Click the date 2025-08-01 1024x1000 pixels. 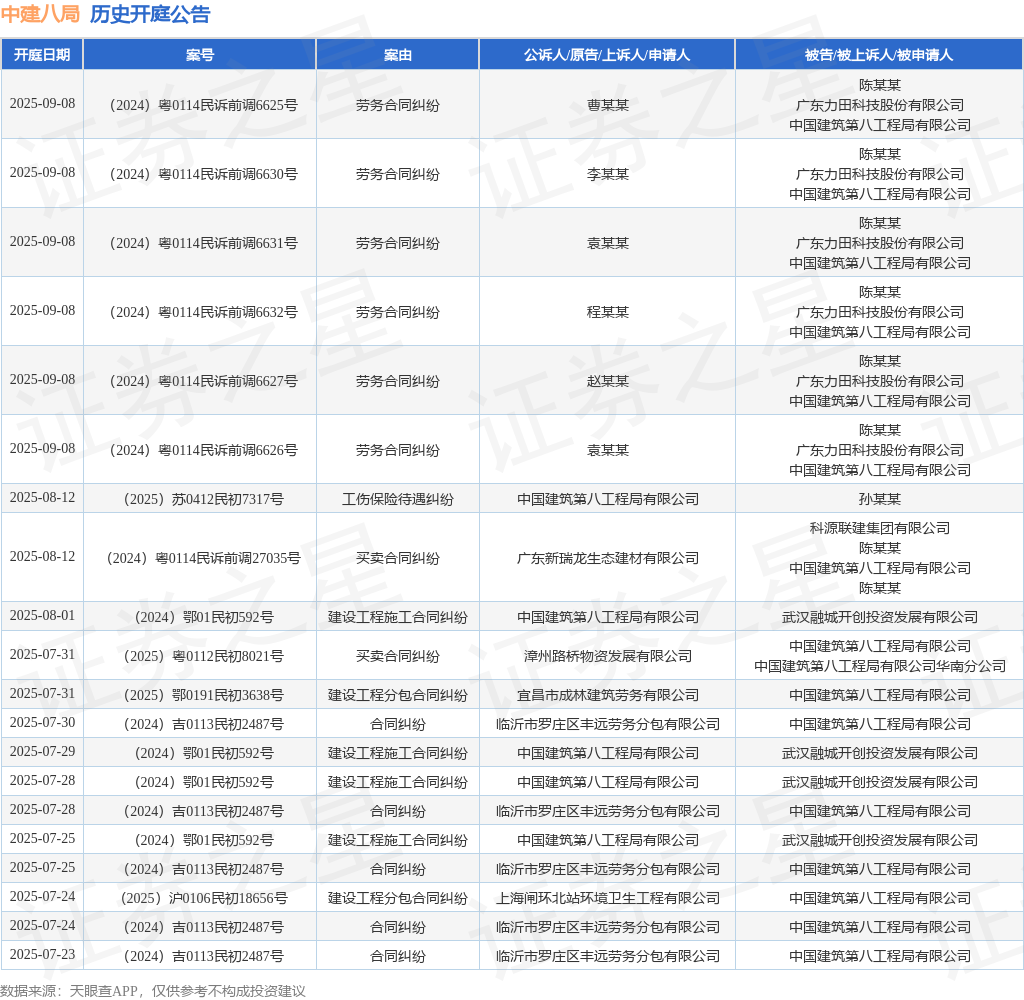(x=42, y=616)
